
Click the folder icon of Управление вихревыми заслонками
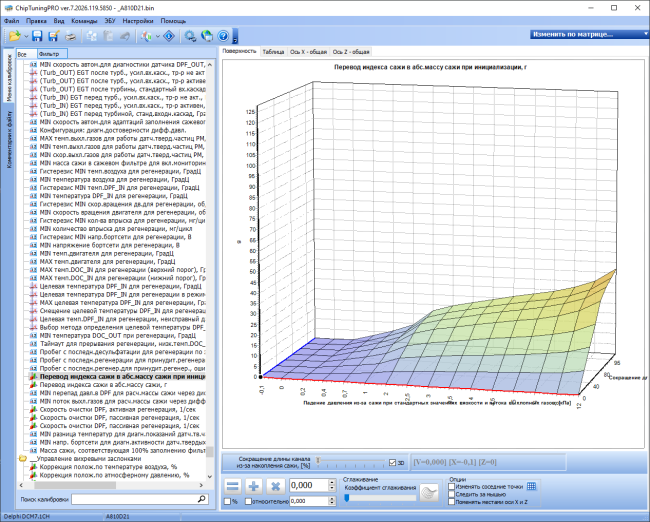click(23, 459)
